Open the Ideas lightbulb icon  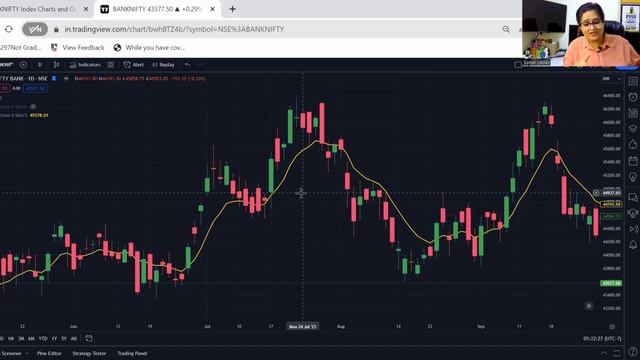coord(633,177)
